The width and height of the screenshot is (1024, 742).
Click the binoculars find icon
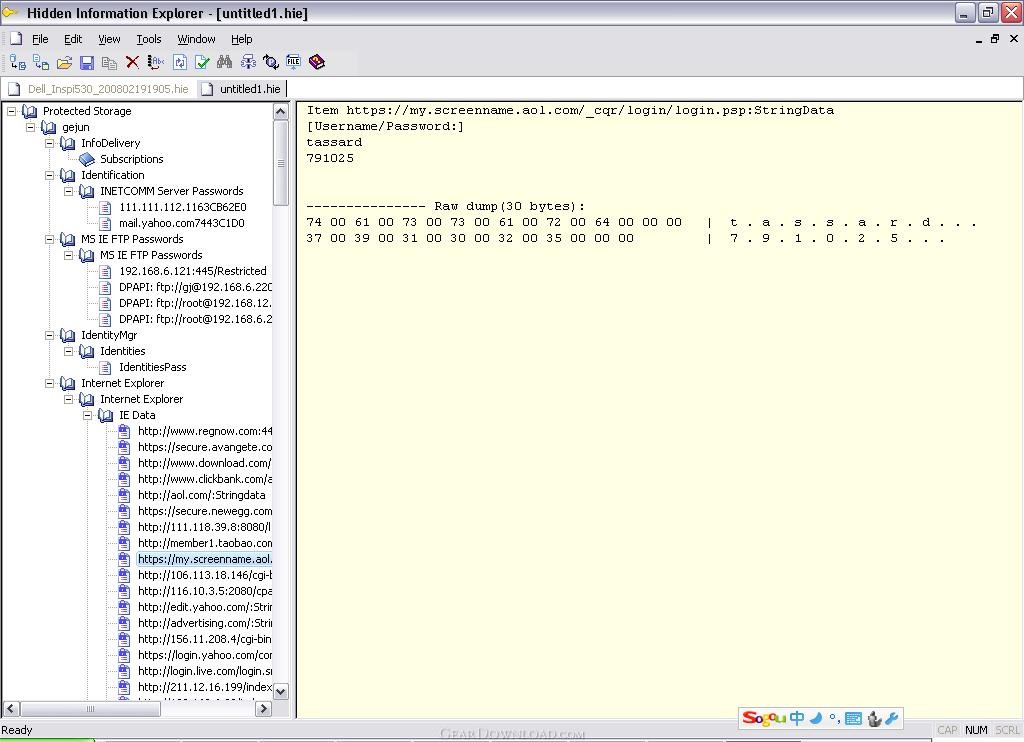[225, 61]
